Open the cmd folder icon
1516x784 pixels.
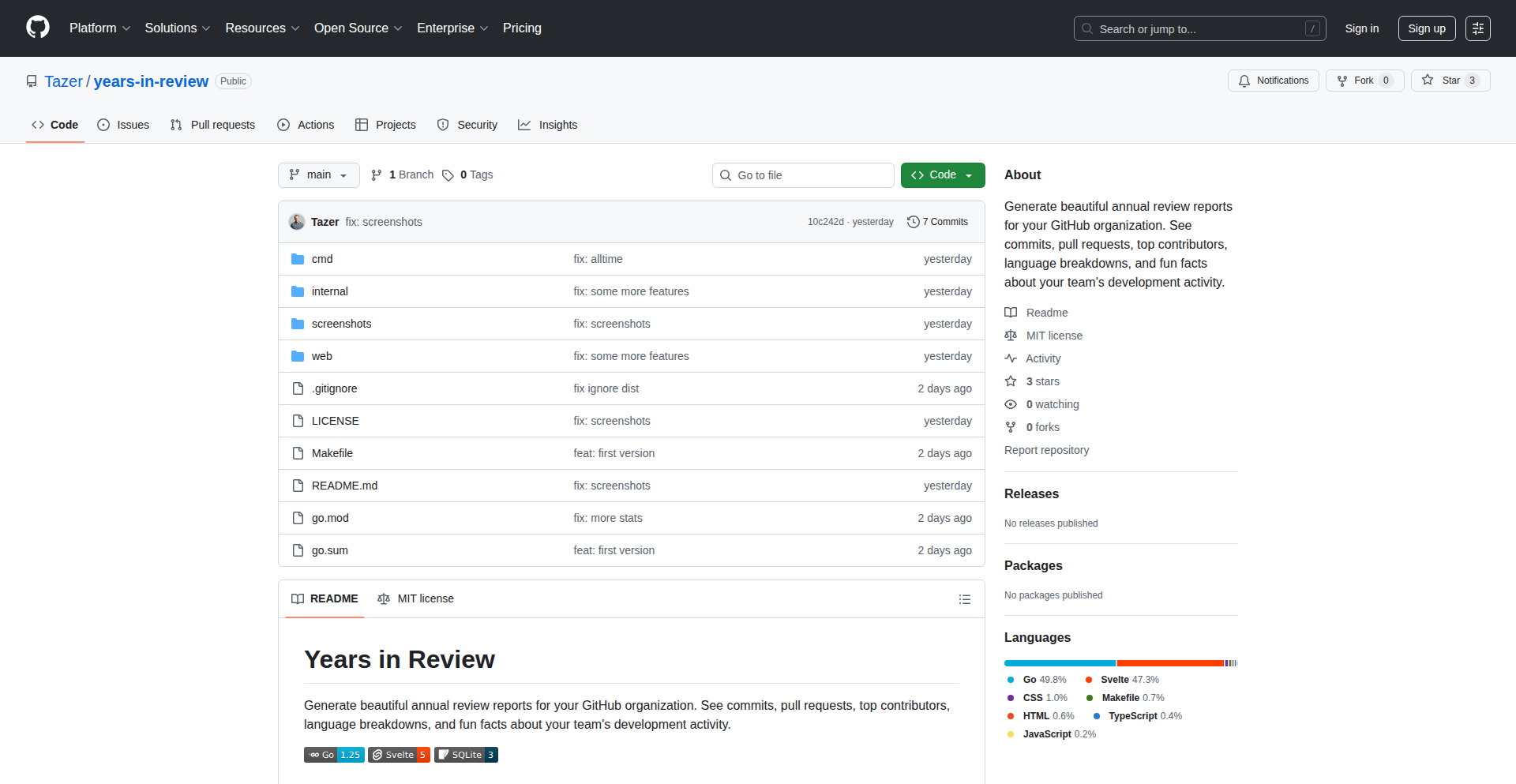pyautogui.click(x=298, y=258)
